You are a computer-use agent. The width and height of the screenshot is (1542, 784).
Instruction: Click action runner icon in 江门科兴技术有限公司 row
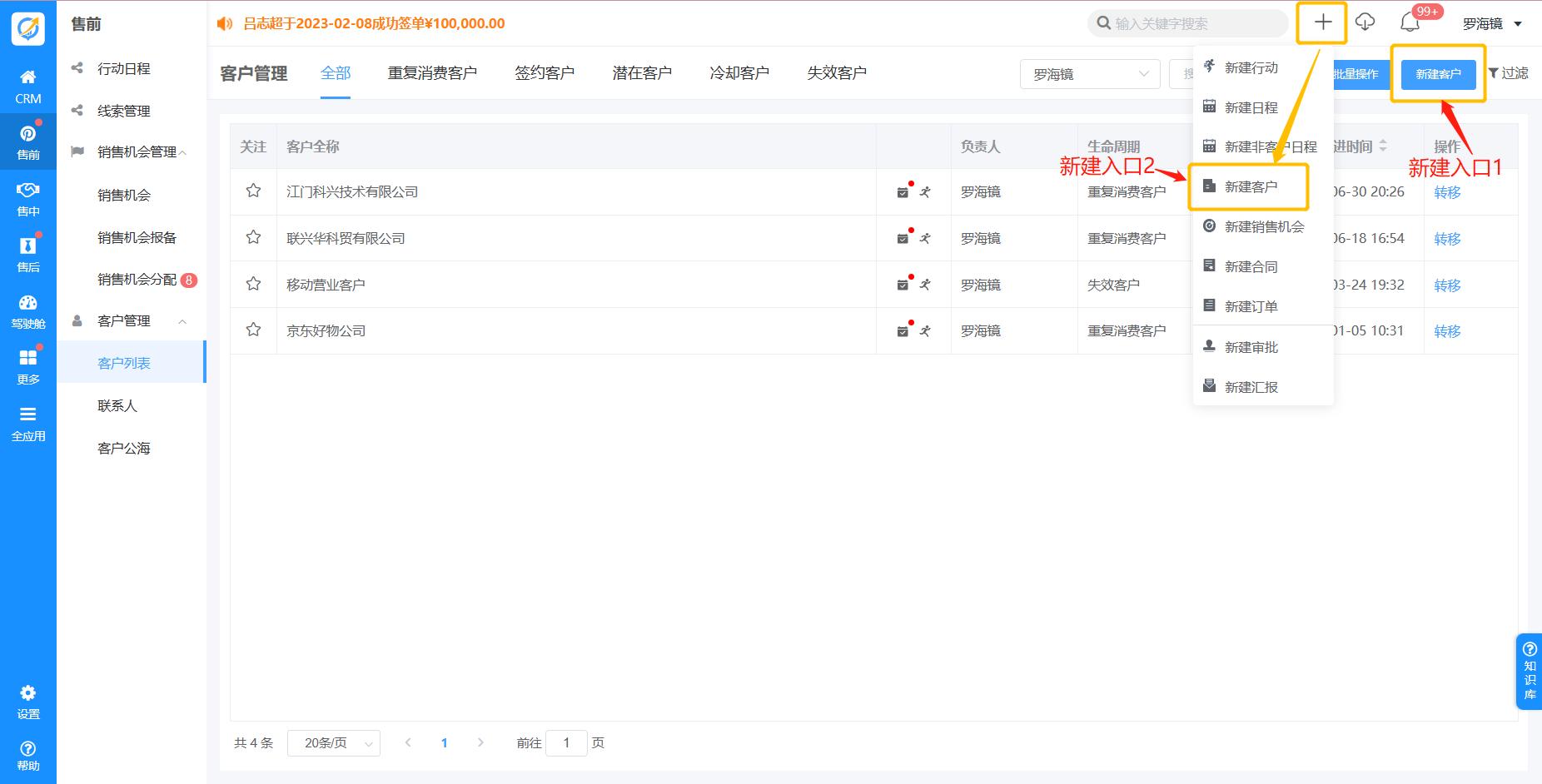click(924, 192)
